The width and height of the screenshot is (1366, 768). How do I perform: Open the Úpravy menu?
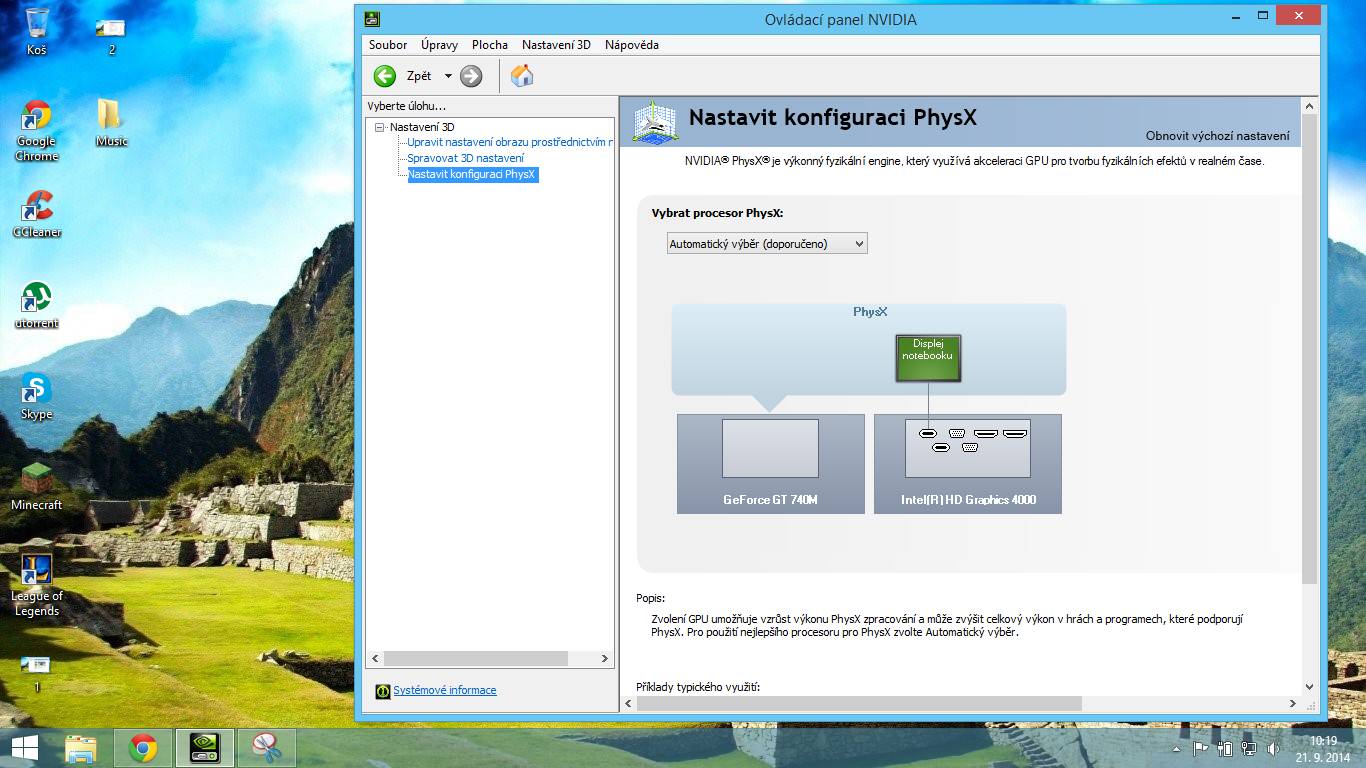(x=439, y=45)
